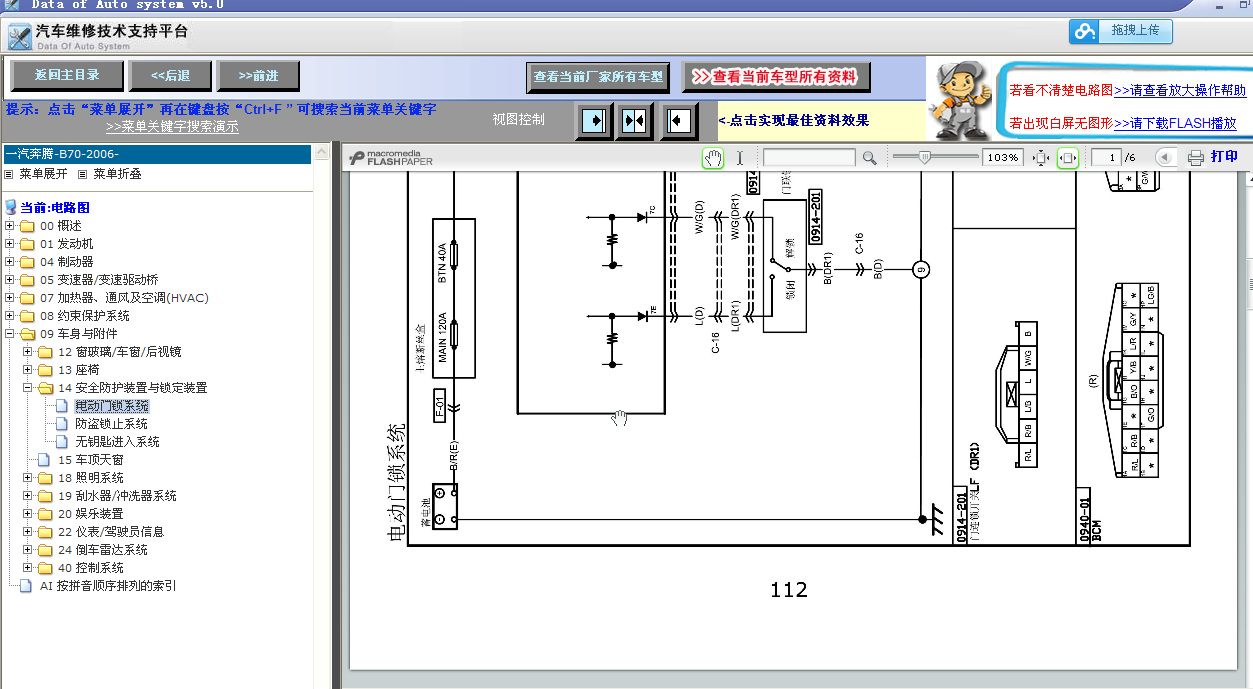Select the FlashPaper hand pan tool
1253x689 pixels.
pos(713,157)
